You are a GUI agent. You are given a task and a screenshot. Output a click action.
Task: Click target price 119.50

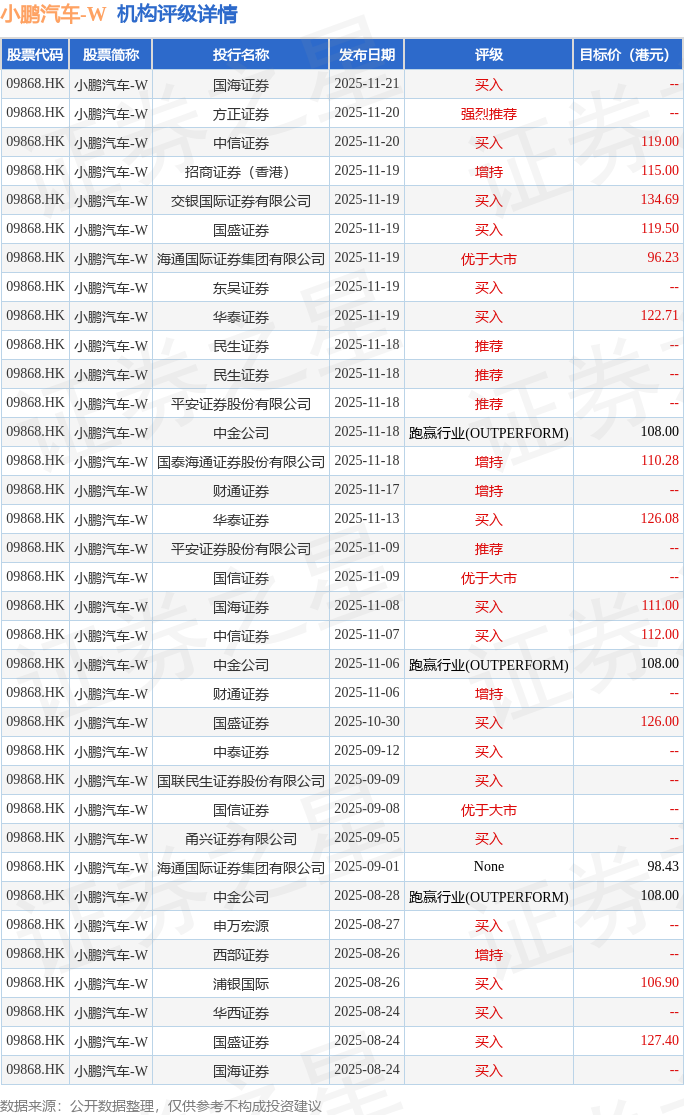pyautogui.click(x=660, y=229)
